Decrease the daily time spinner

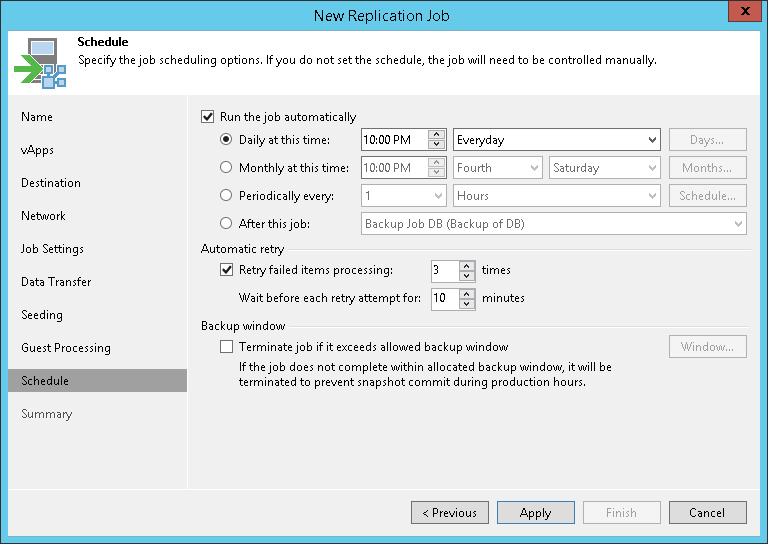[436, 145]
